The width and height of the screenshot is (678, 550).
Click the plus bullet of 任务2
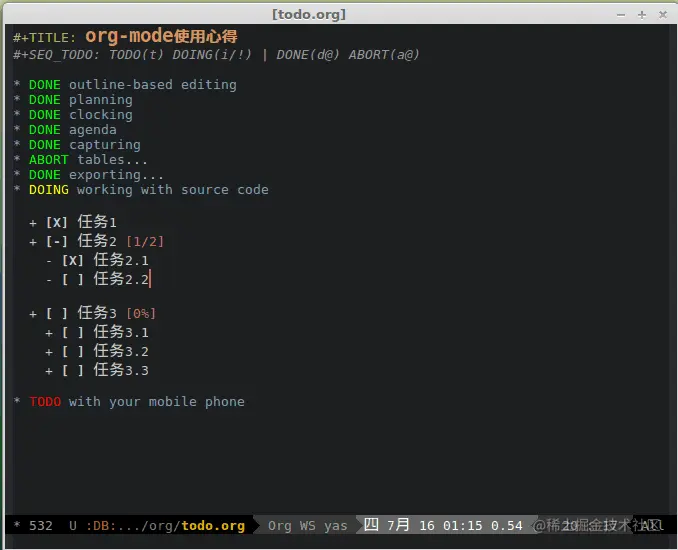pos(33,242)
